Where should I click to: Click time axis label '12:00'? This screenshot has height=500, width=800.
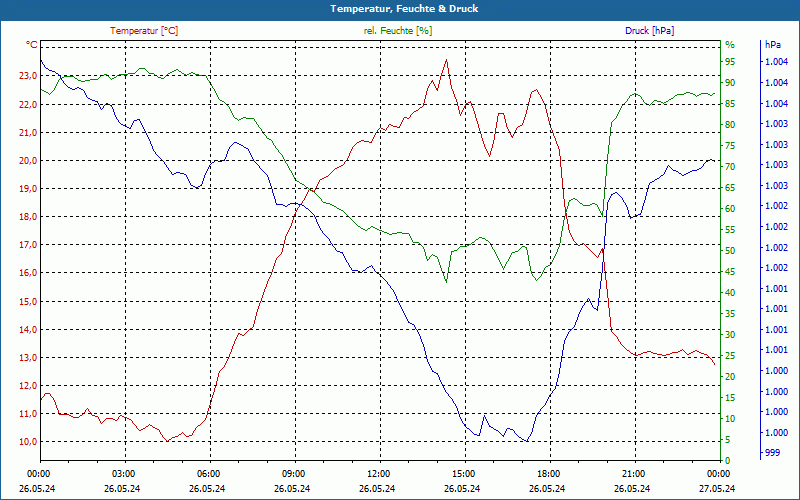378,474
